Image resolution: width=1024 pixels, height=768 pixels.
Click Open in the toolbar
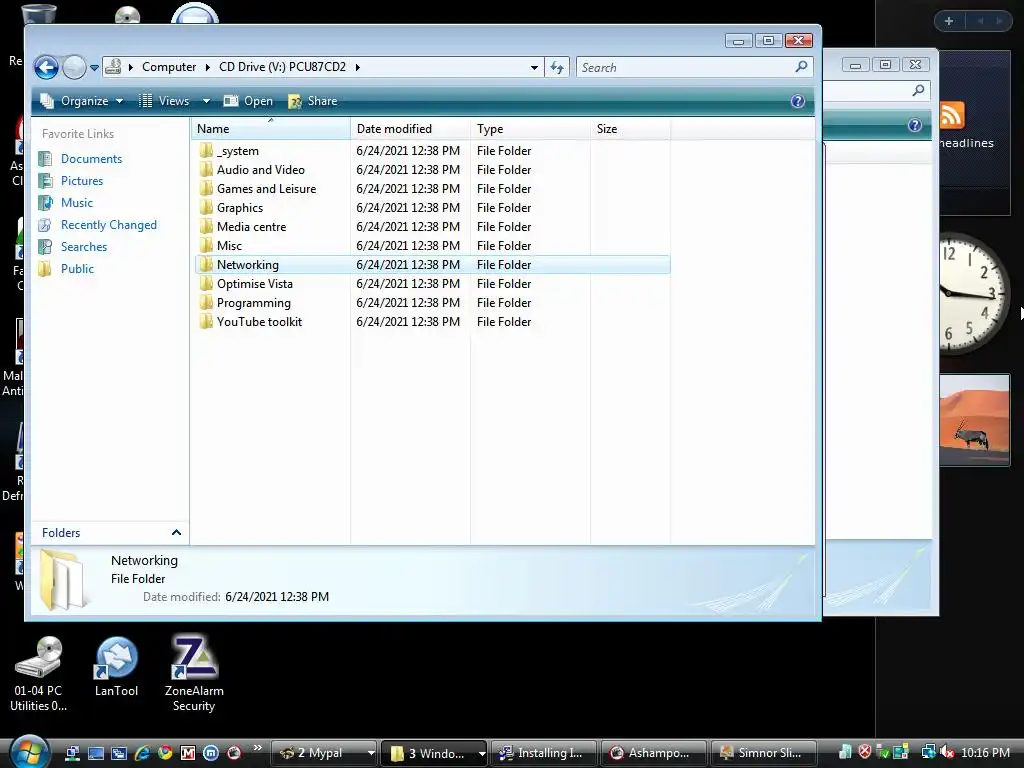coord(248,101)
